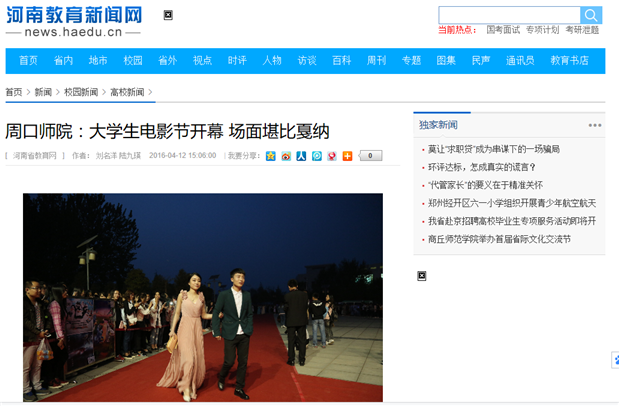Viewport: 619px width, 406px height.
Task: Click the broken image icon below 独家新闻 list
Action: [422, 276]
